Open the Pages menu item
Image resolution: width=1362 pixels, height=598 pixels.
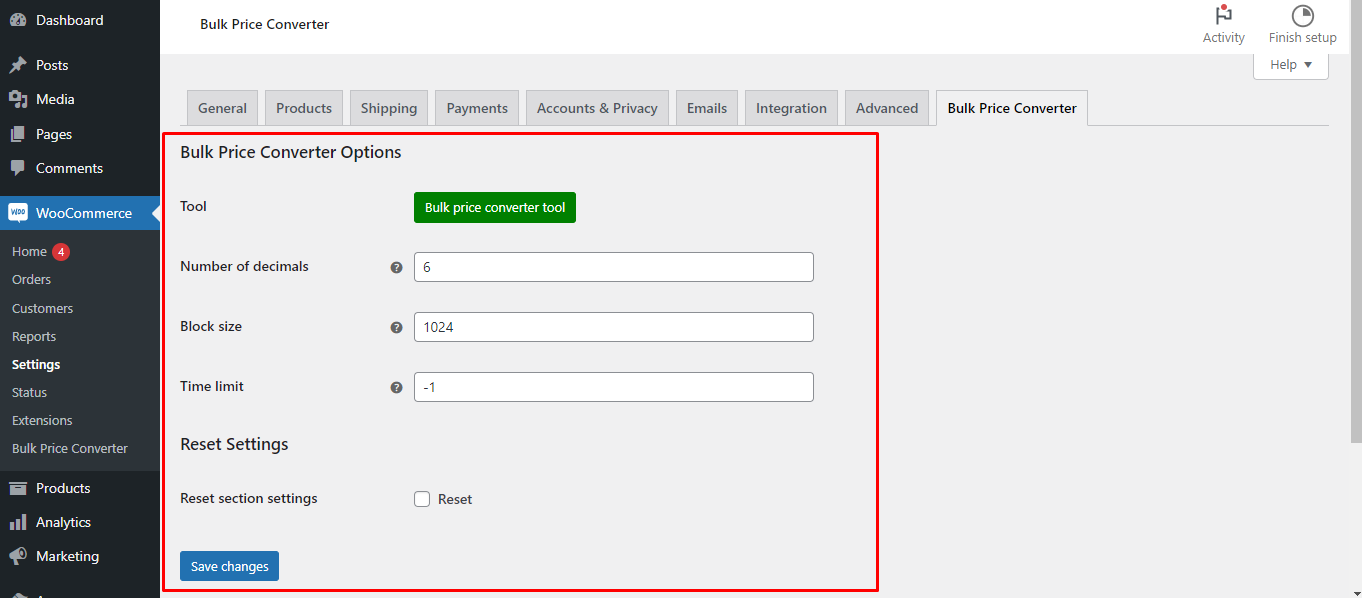pos(80,134)
